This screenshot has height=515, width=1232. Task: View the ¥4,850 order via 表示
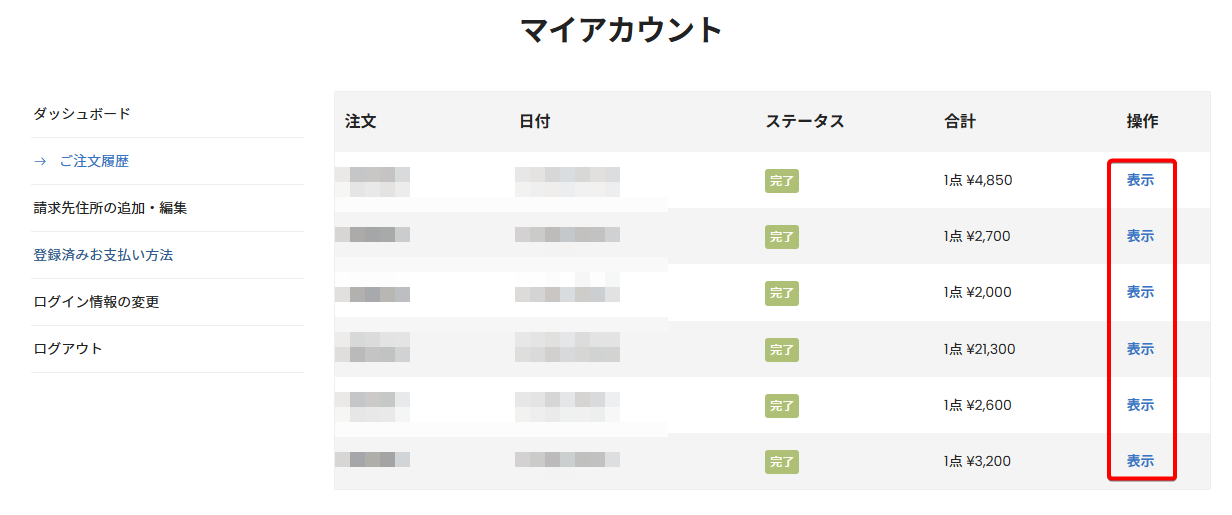(1140, 180)
